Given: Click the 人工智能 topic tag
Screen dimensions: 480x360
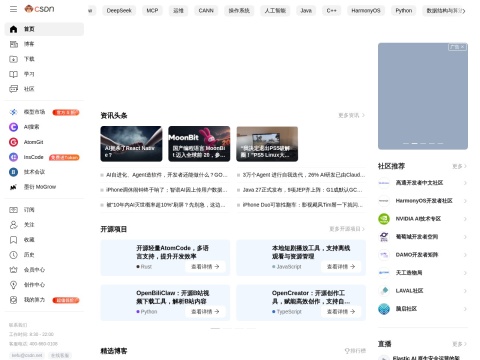Looking at the screenshot, I should click(x=275, y=11).
